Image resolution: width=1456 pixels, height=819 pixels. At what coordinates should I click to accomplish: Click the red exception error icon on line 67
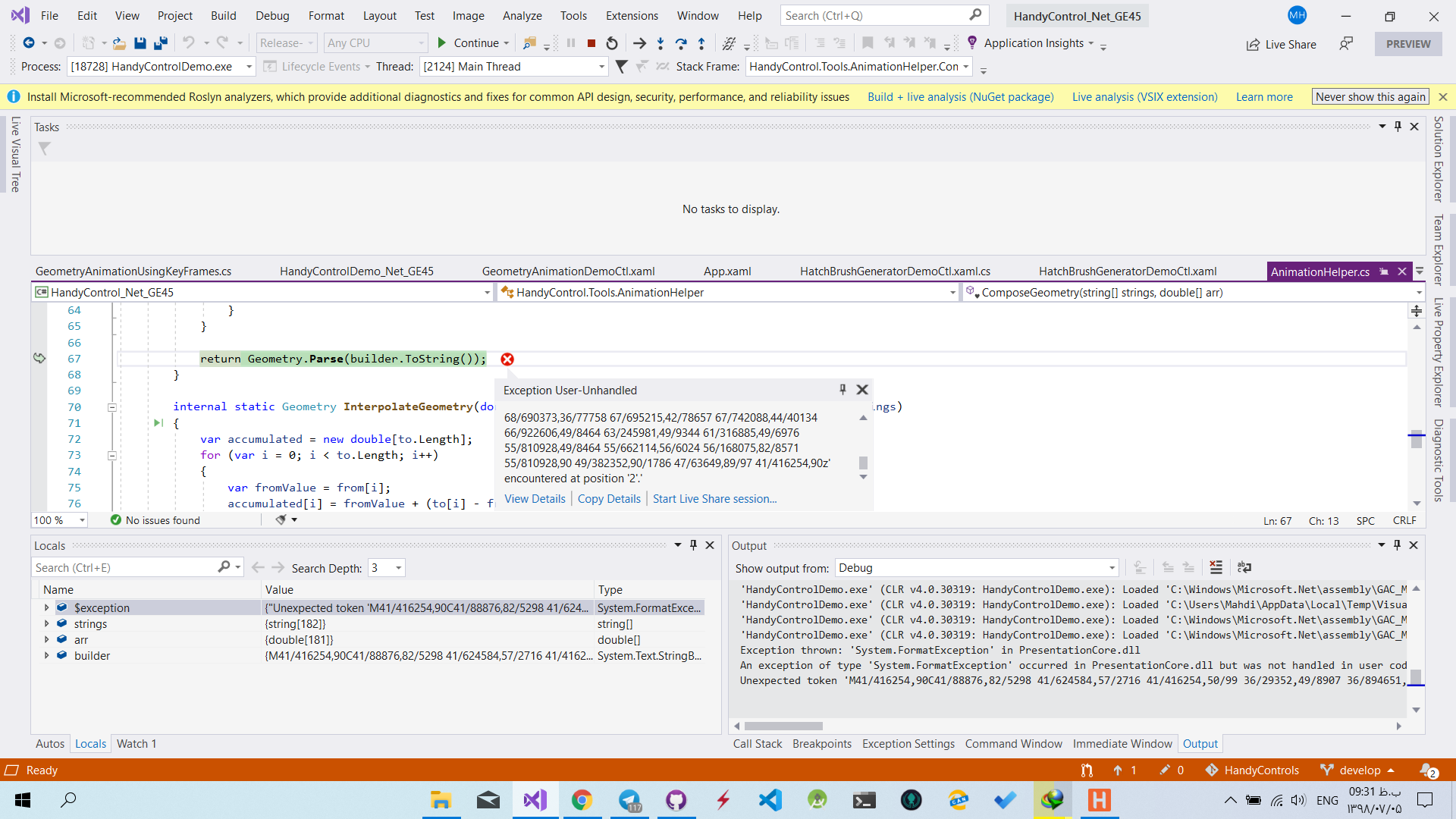pos(507,359)
